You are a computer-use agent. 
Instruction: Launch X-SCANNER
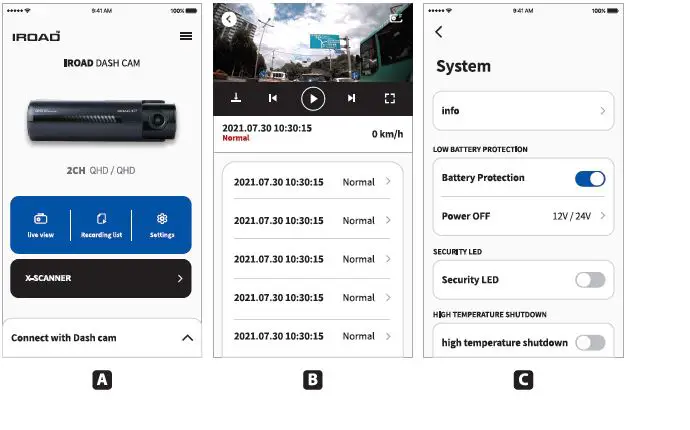[101, 278]
